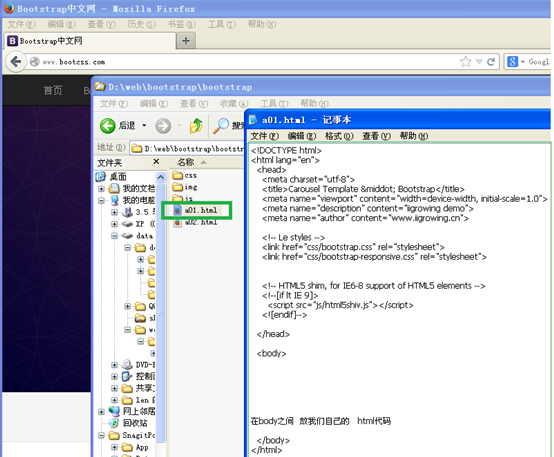The height and width of the screenshot is (457, 554).
Task: Select the Bootstrap中文网 tab in Firefox
Action: coord(90,41)
